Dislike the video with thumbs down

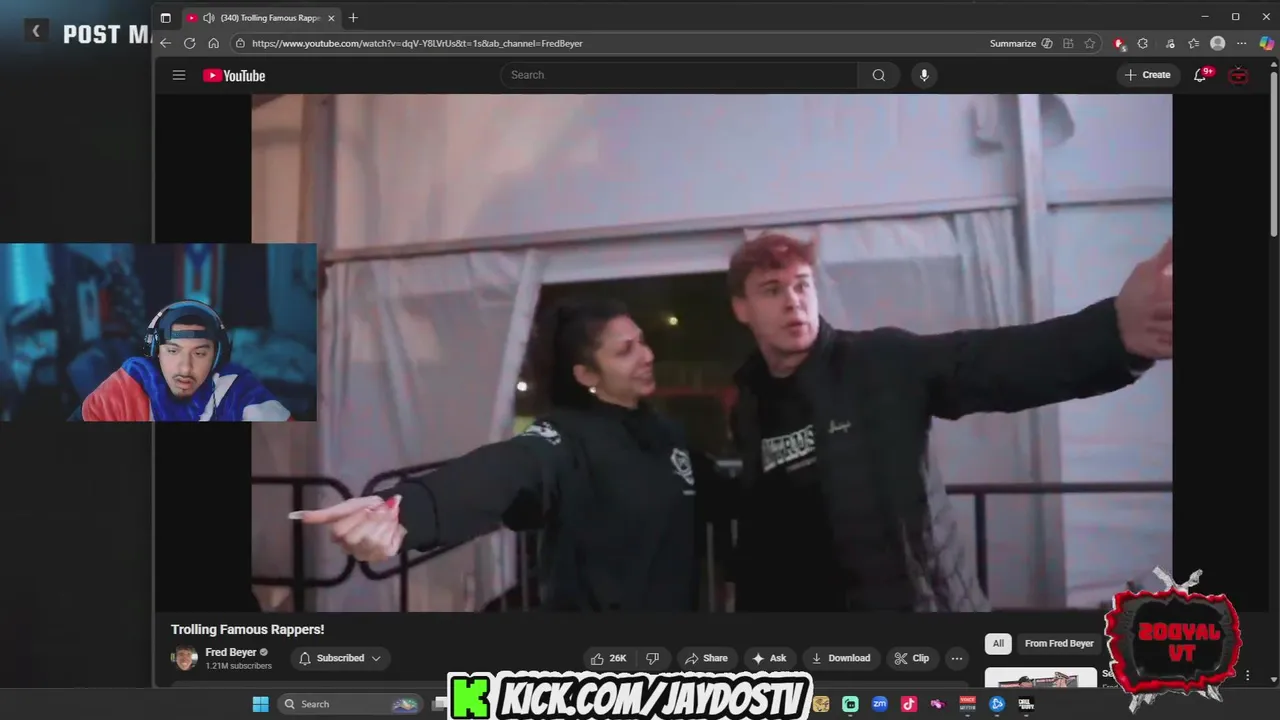click(652, 658)
